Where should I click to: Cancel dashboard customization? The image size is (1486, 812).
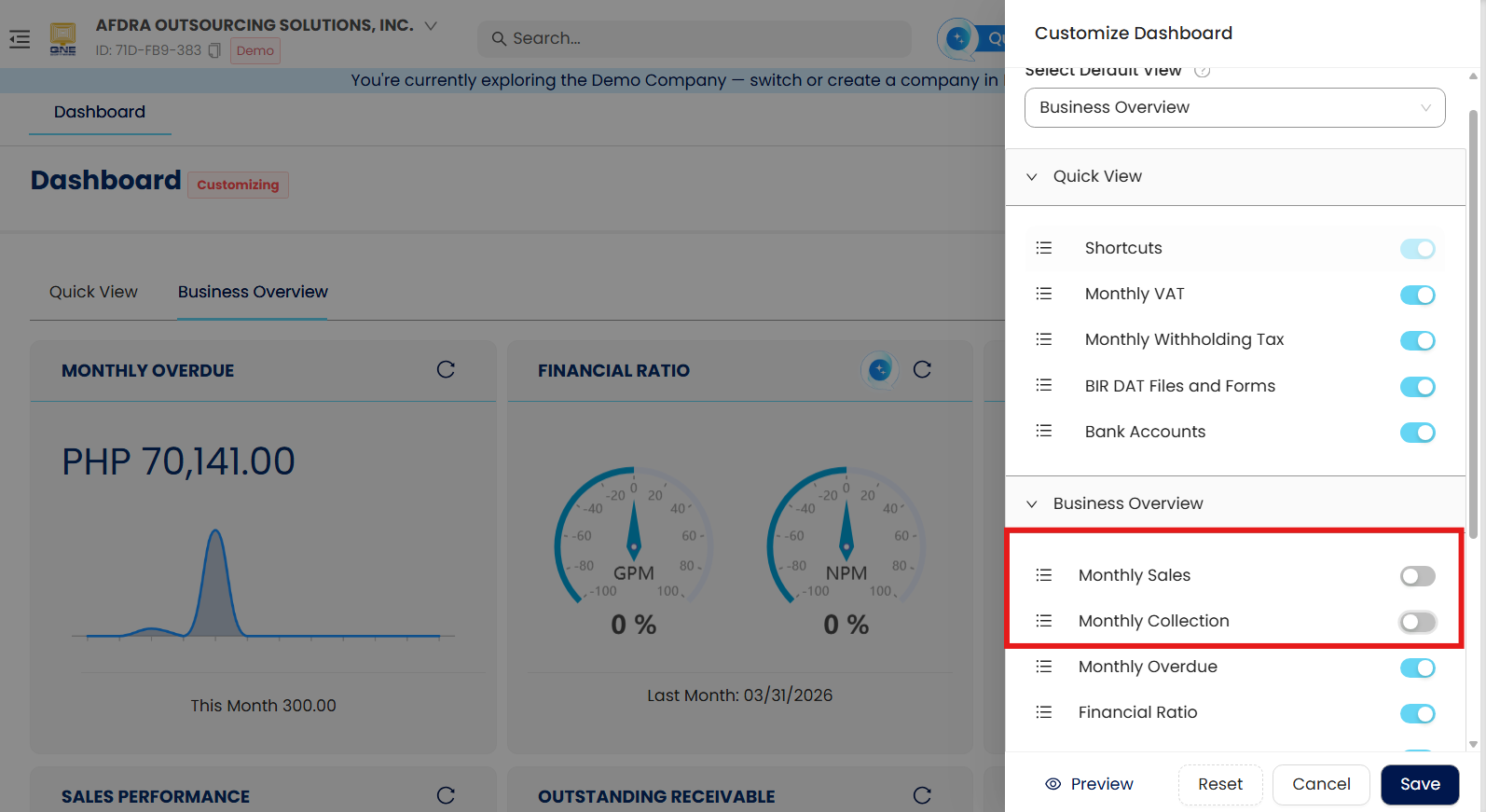click(x=1321, y=784)
